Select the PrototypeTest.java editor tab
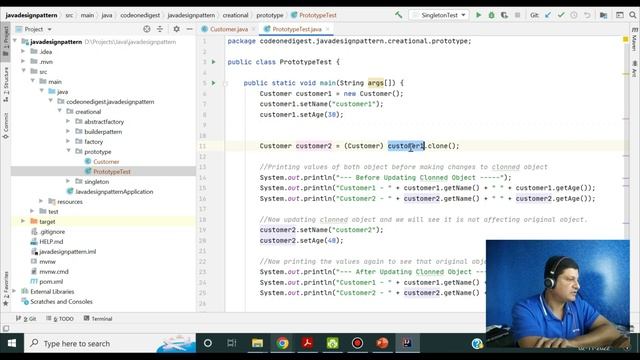 [x=297, y=29]
